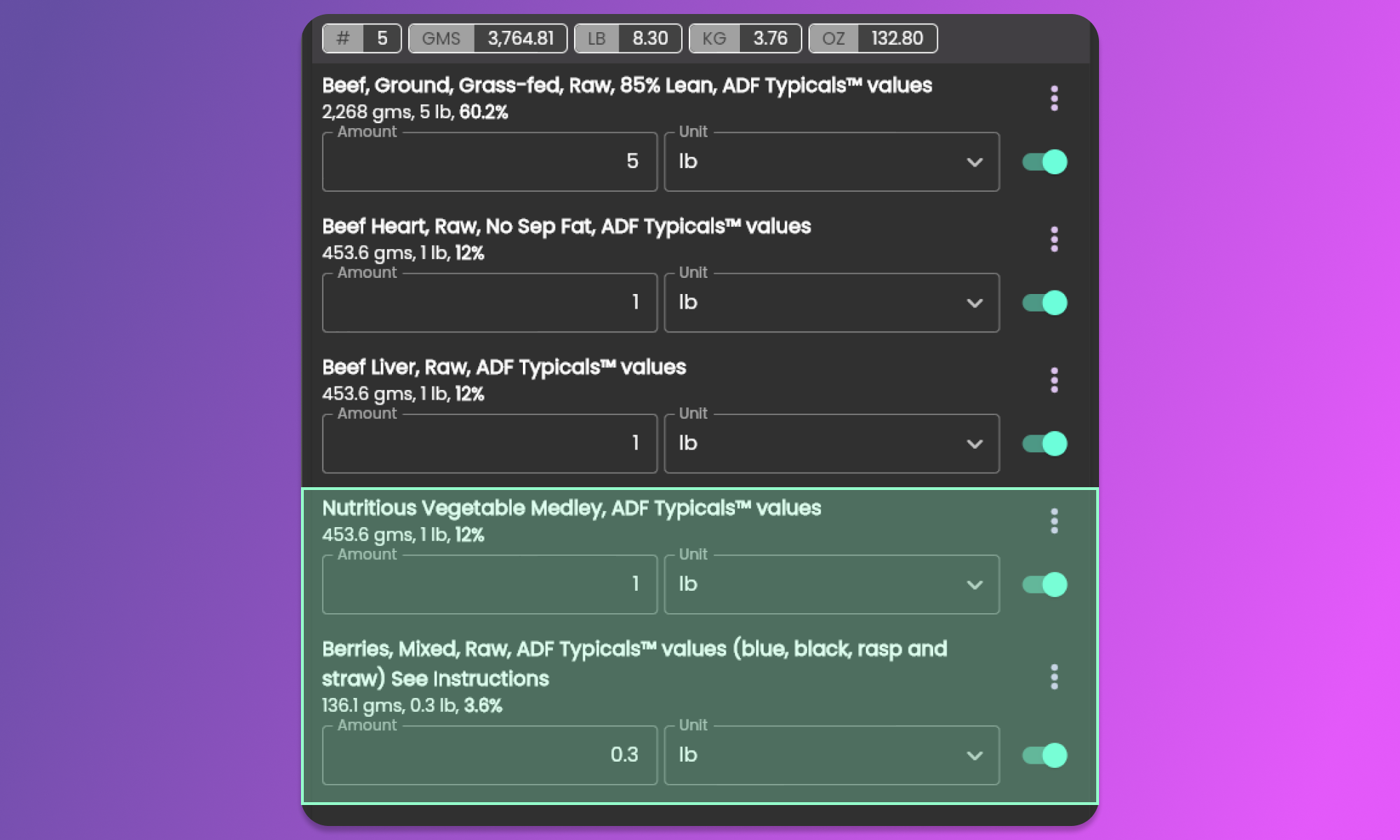
Task: Switch off Beef Liver ingredient
Action: pos(1044,443)
